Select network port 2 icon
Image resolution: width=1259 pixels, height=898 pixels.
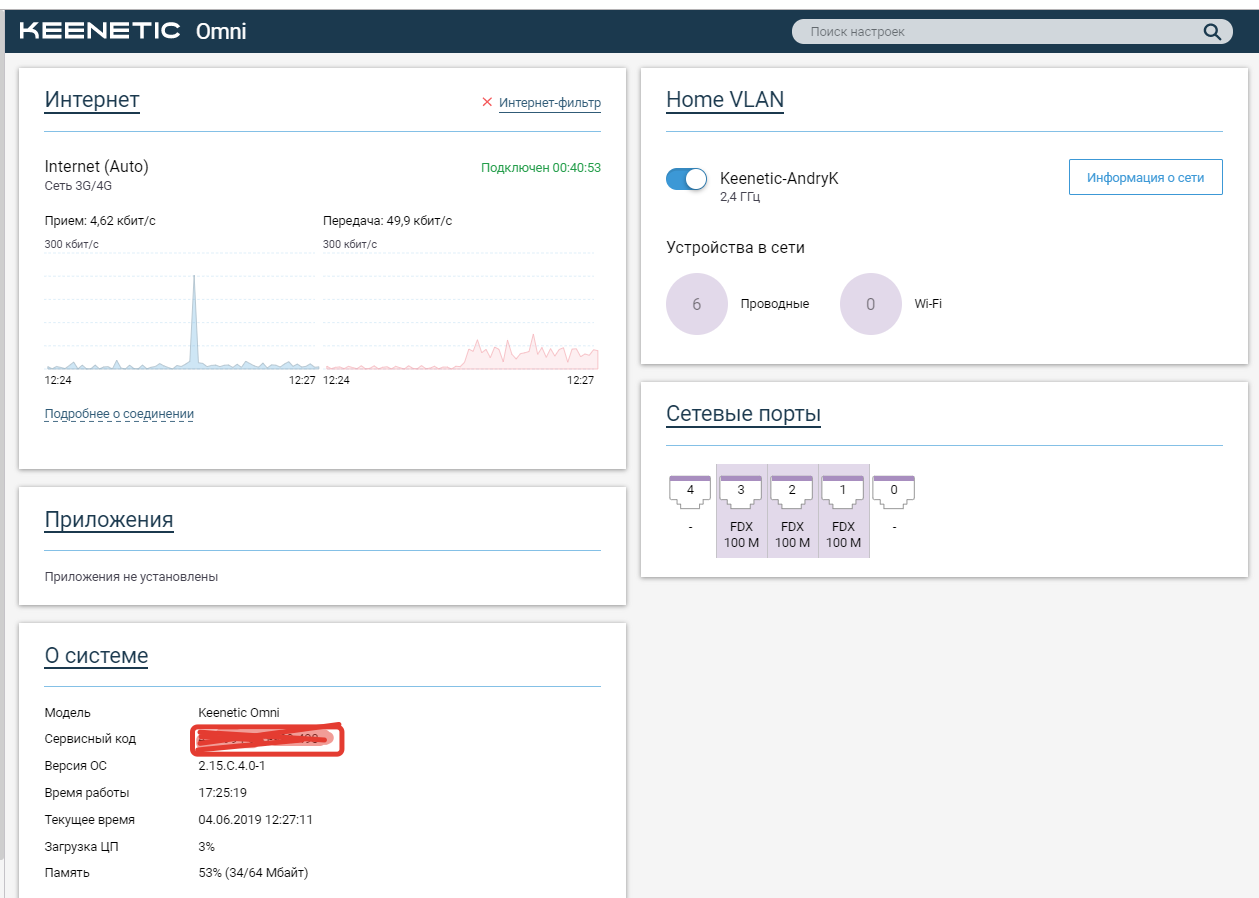tap(792, 490)
